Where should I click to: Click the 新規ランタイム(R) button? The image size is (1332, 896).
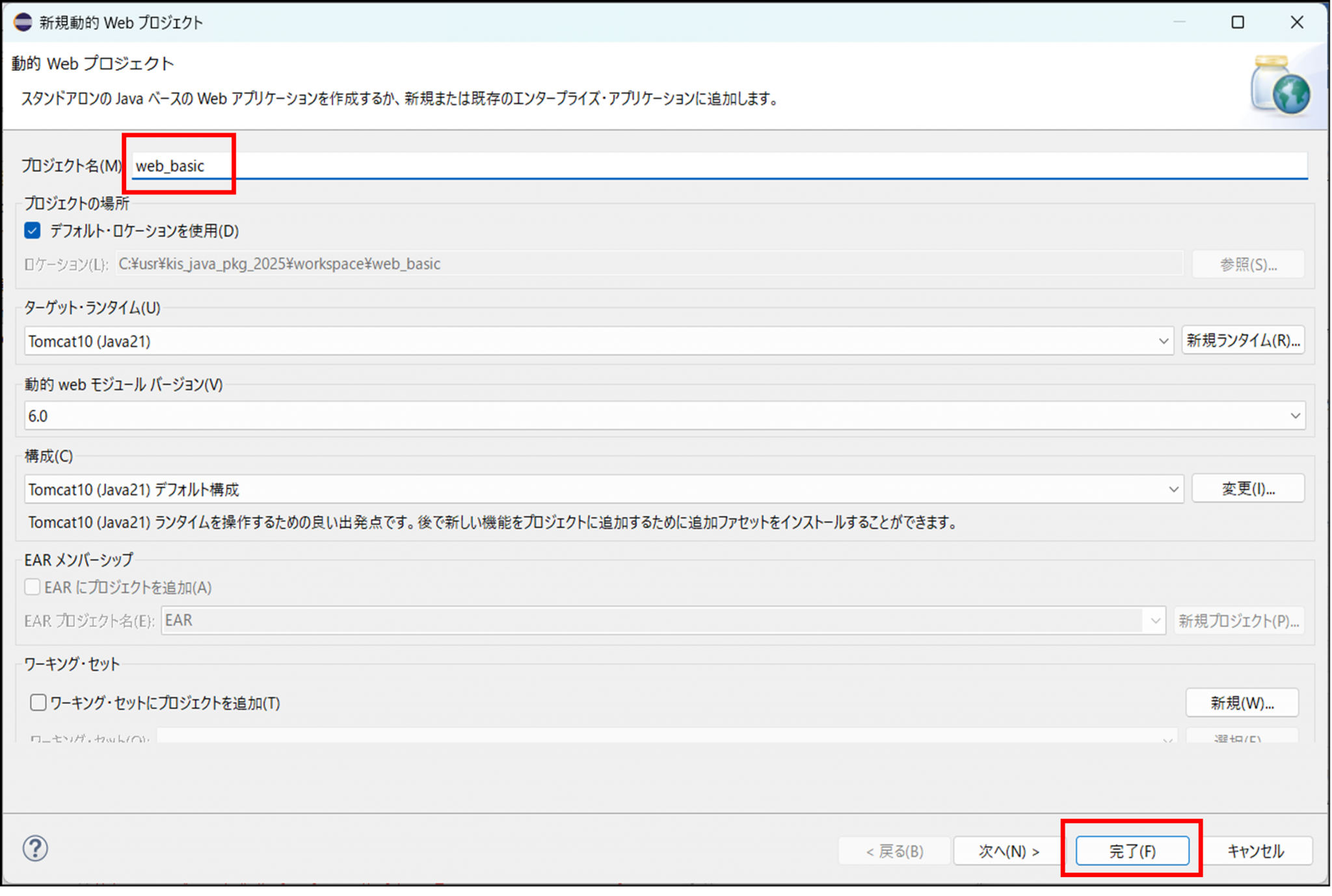click(x=1243, y=340)
